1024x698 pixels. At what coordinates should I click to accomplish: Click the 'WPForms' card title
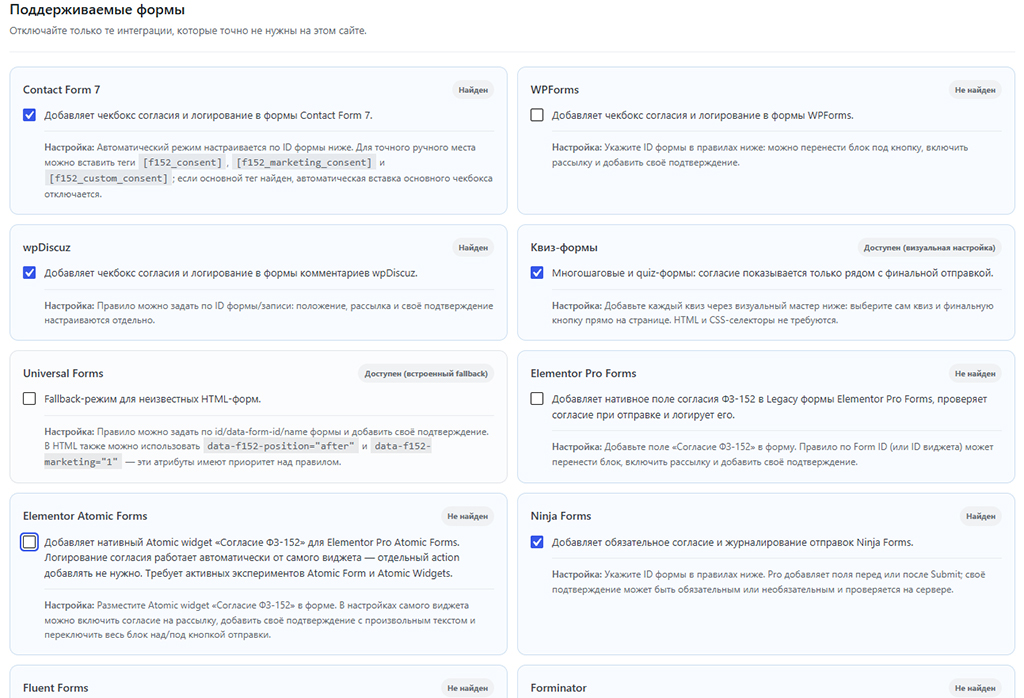(x=554, y=89)
